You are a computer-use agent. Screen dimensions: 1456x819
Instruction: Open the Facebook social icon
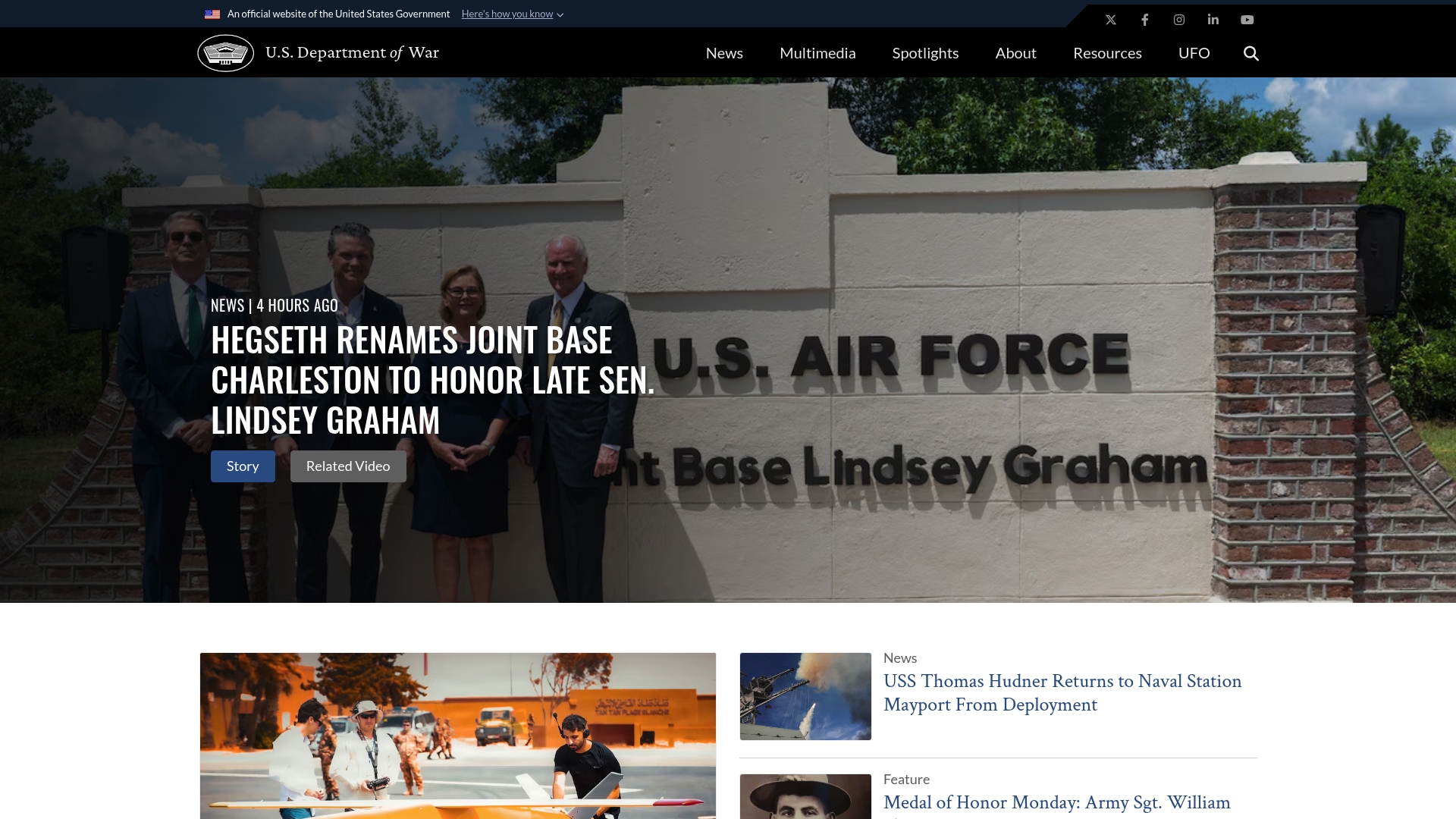(1145, 20)
